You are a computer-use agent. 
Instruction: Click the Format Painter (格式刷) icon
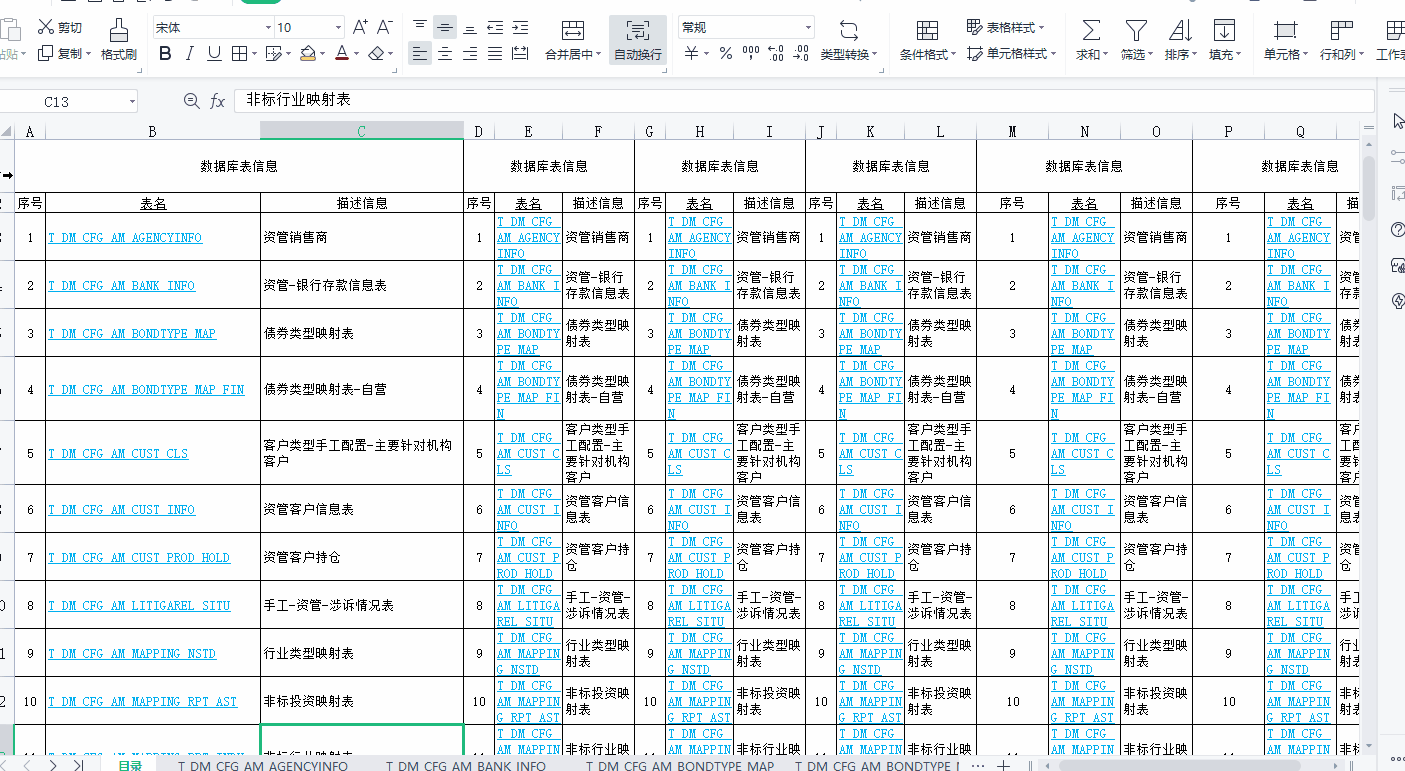(118, 30)
